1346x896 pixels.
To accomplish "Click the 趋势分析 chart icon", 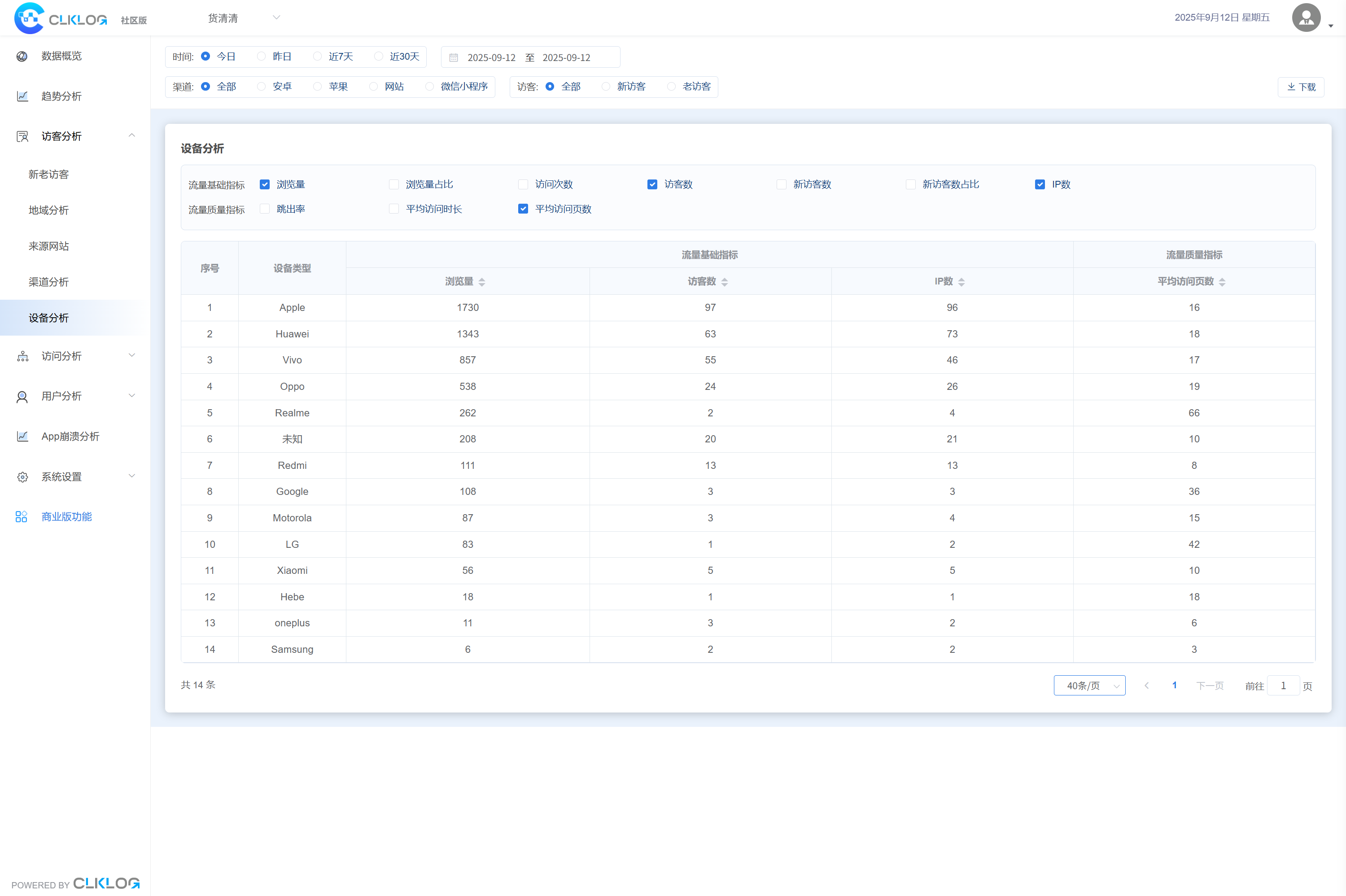I will pyautogui.click(x=22, y=96).
